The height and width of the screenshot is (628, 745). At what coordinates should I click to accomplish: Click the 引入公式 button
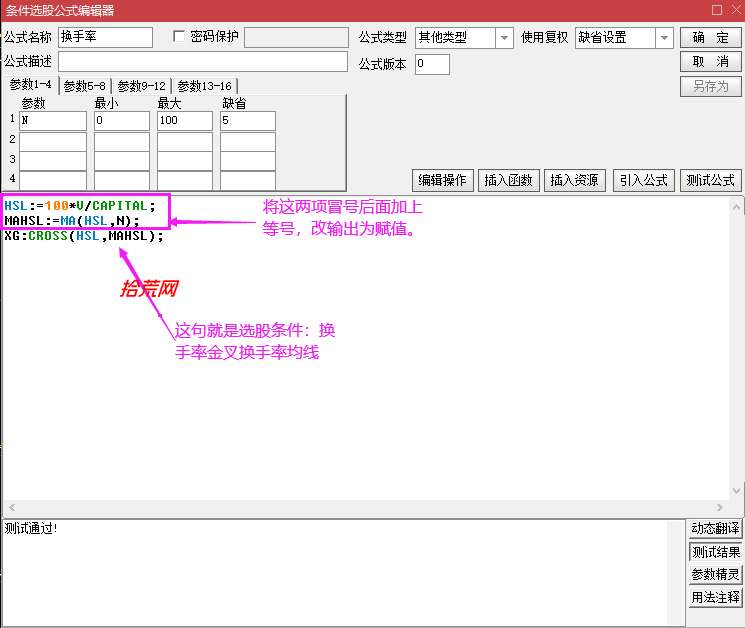pyautogui.click(x=644, y=181)
